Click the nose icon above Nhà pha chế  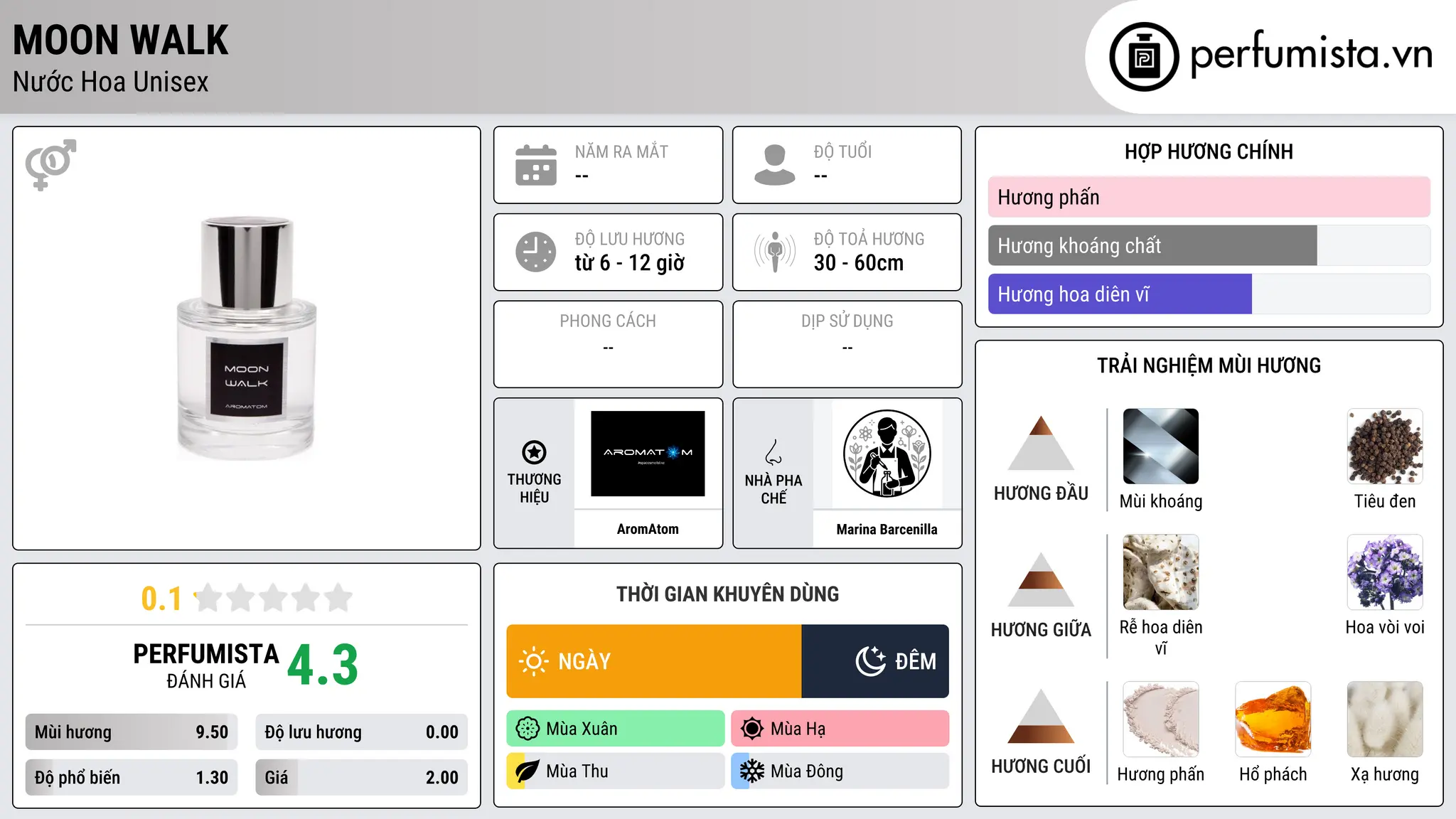[773, 452]
